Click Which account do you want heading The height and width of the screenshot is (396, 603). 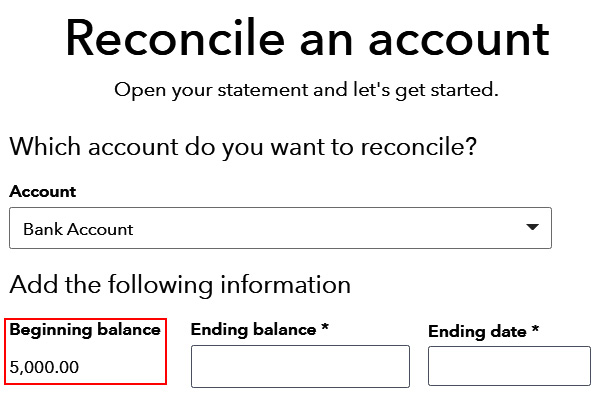243,147
